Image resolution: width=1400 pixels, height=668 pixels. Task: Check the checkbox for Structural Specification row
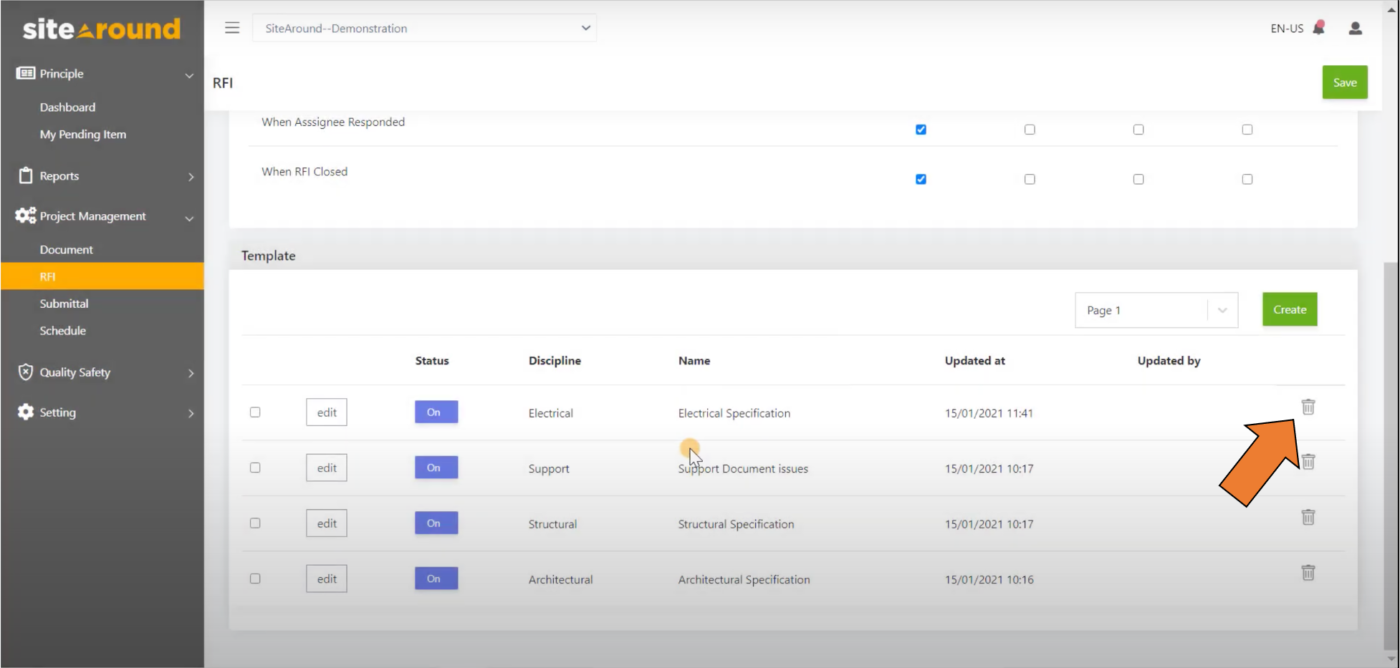click(255, 523)
